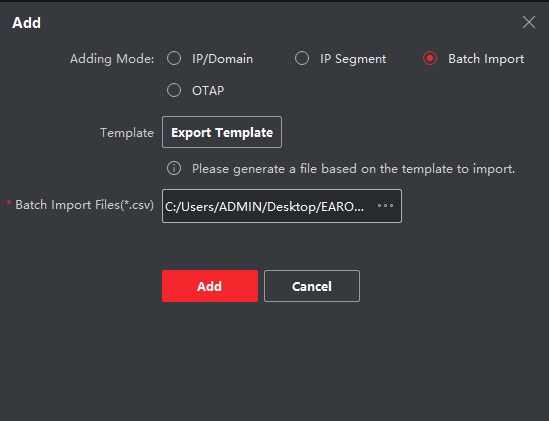Click the Add dialog title
Screen dimensions: 549x421
[x=27, y=23]
